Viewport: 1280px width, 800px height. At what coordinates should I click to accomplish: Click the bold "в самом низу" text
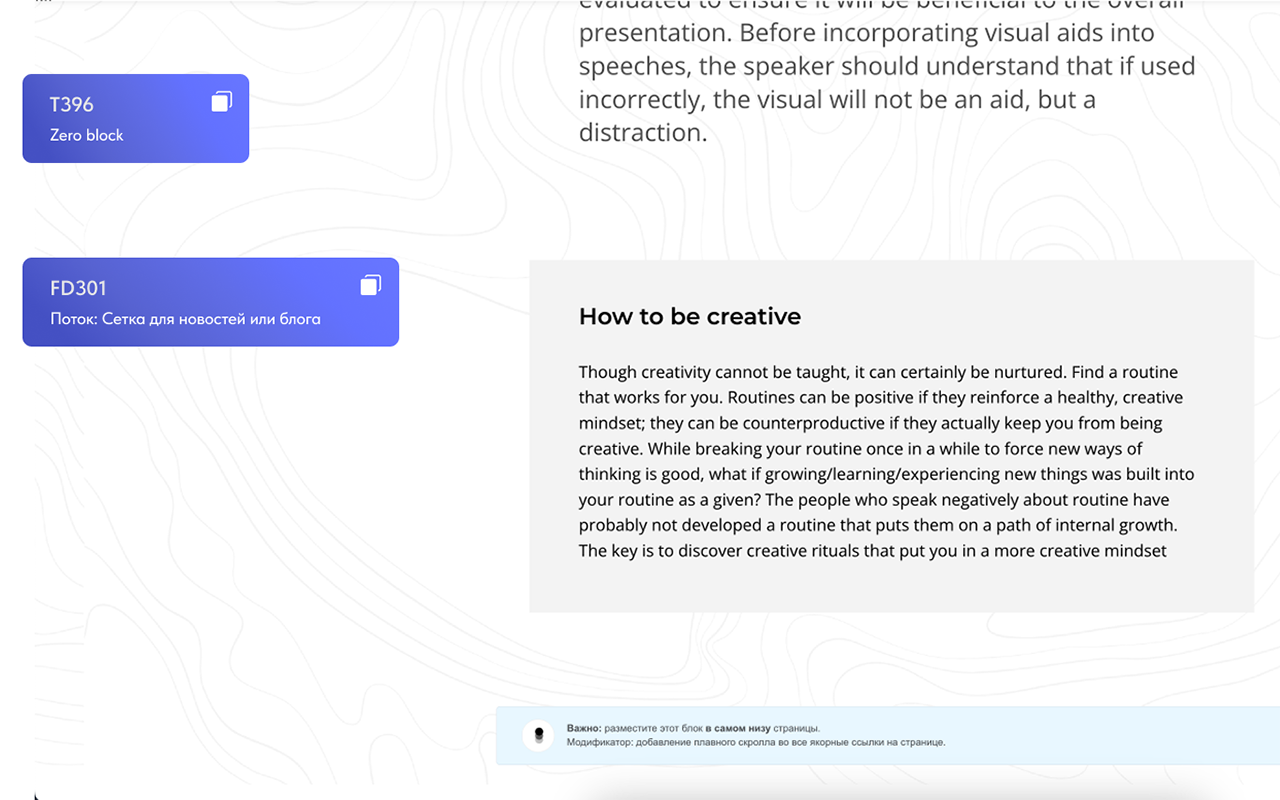point(738,728)
